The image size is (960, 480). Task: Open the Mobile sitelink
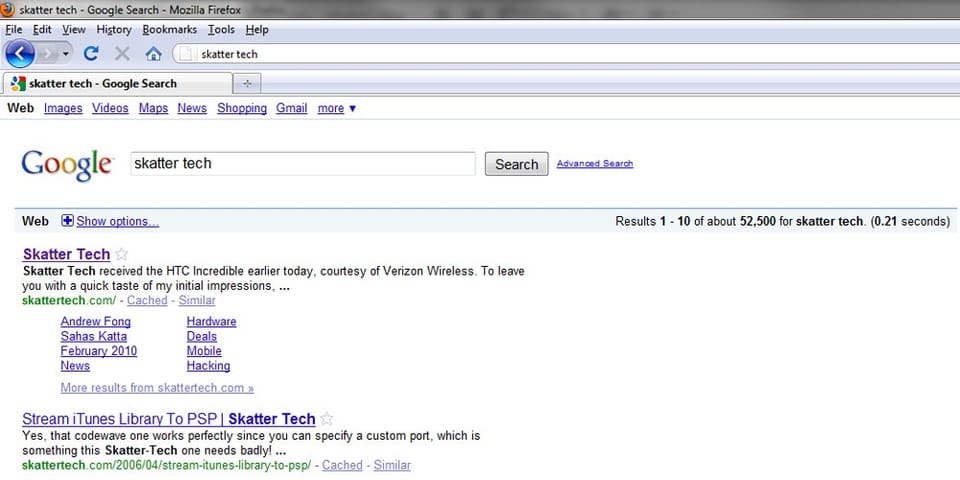pos(204,351)
